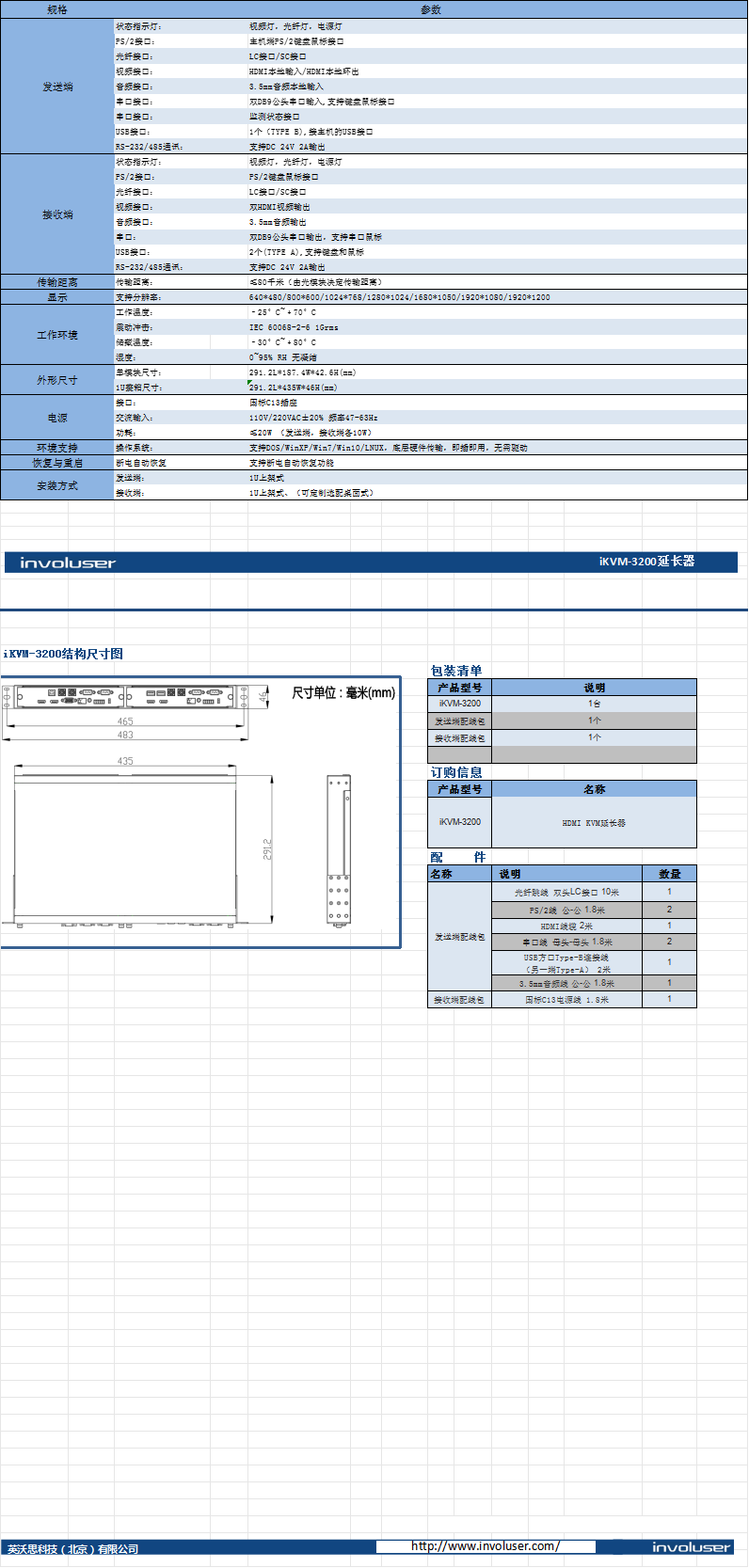The image size is (749, 1568).
Task: Select the IEC 60068-2-6 1Grms cell
Action: (x=498, y=327)
